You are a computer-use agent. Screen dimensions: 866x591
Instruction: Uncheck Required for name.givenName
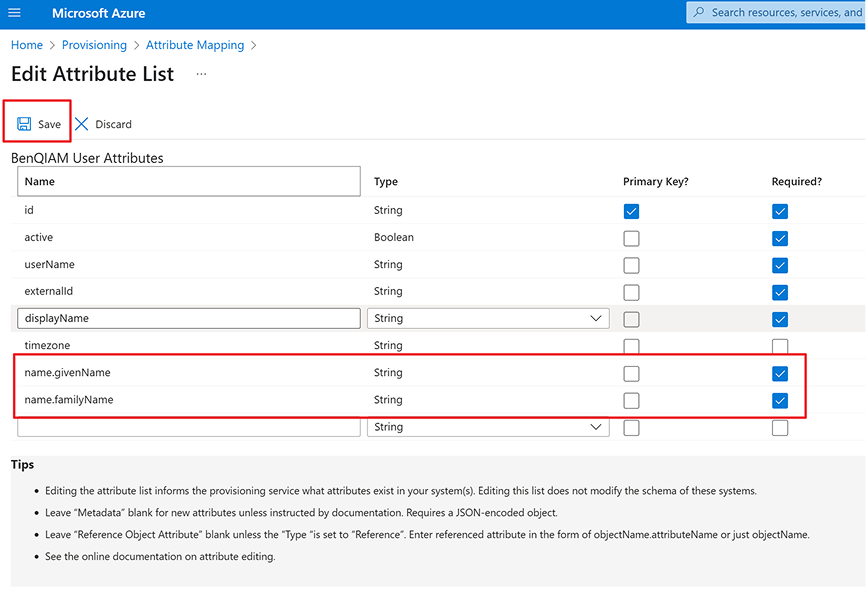(780, 373)
